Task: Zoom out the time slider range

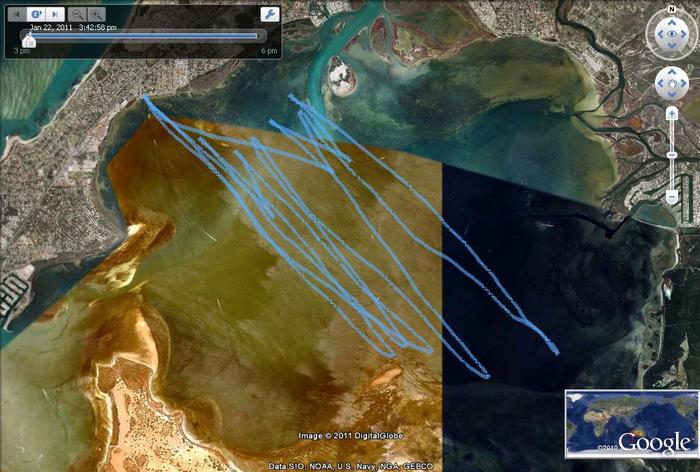Action: [x=79, y=14]
